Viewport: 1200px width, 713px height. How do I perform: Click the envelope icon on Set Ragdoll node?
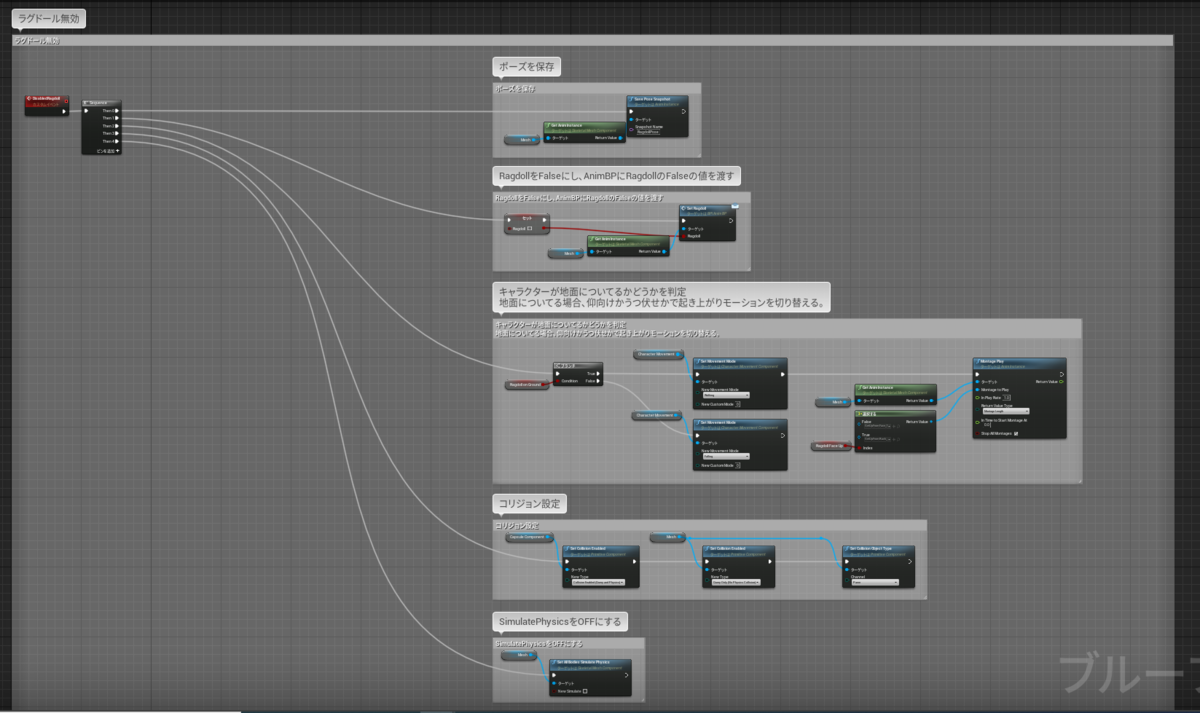coord(735,206)
